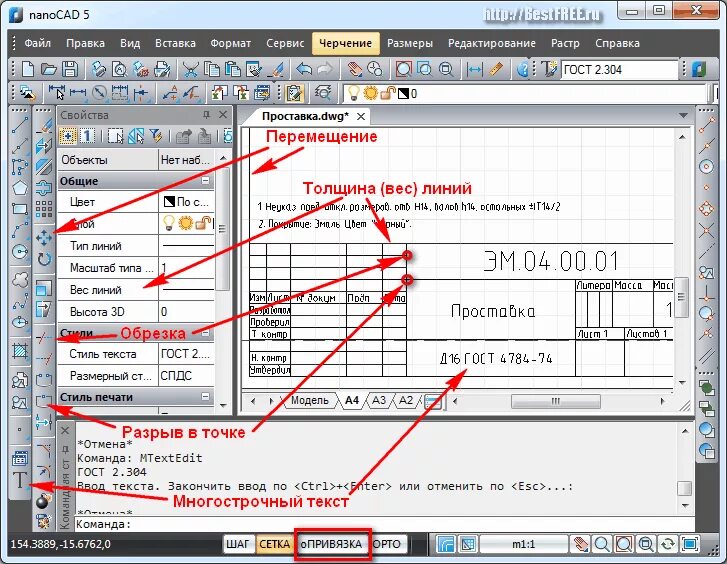
Task: Click the quick select funnel icon in Свойства
Action: pyautogui.click(x=156, y=136)
